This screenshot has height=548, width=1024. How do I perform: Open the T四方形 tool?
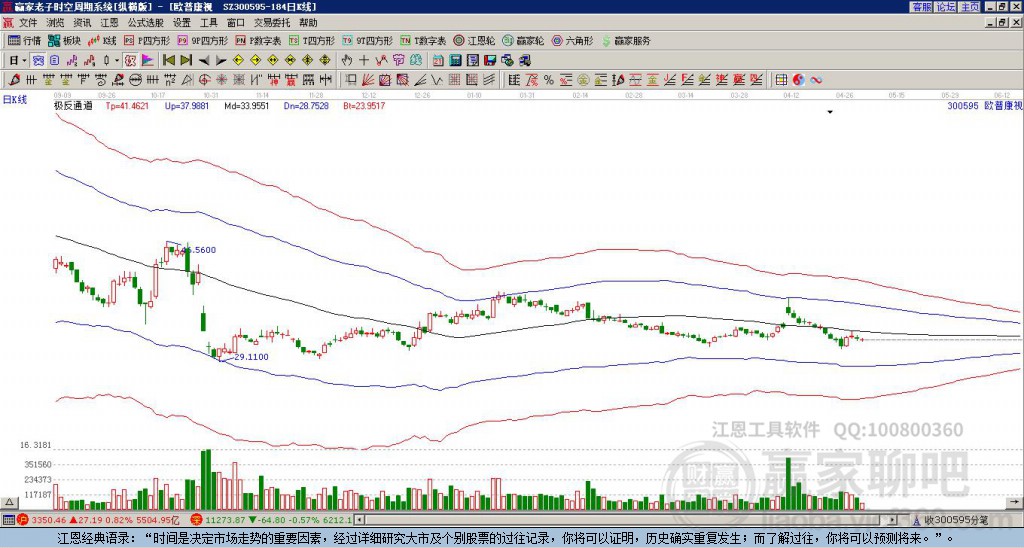click(x=312, y=40)
